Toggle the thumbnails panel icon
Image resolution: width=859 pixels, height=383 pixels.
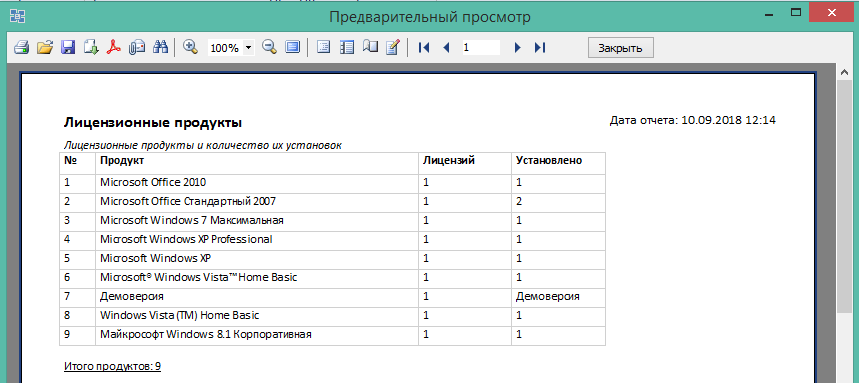click(347, 47)
